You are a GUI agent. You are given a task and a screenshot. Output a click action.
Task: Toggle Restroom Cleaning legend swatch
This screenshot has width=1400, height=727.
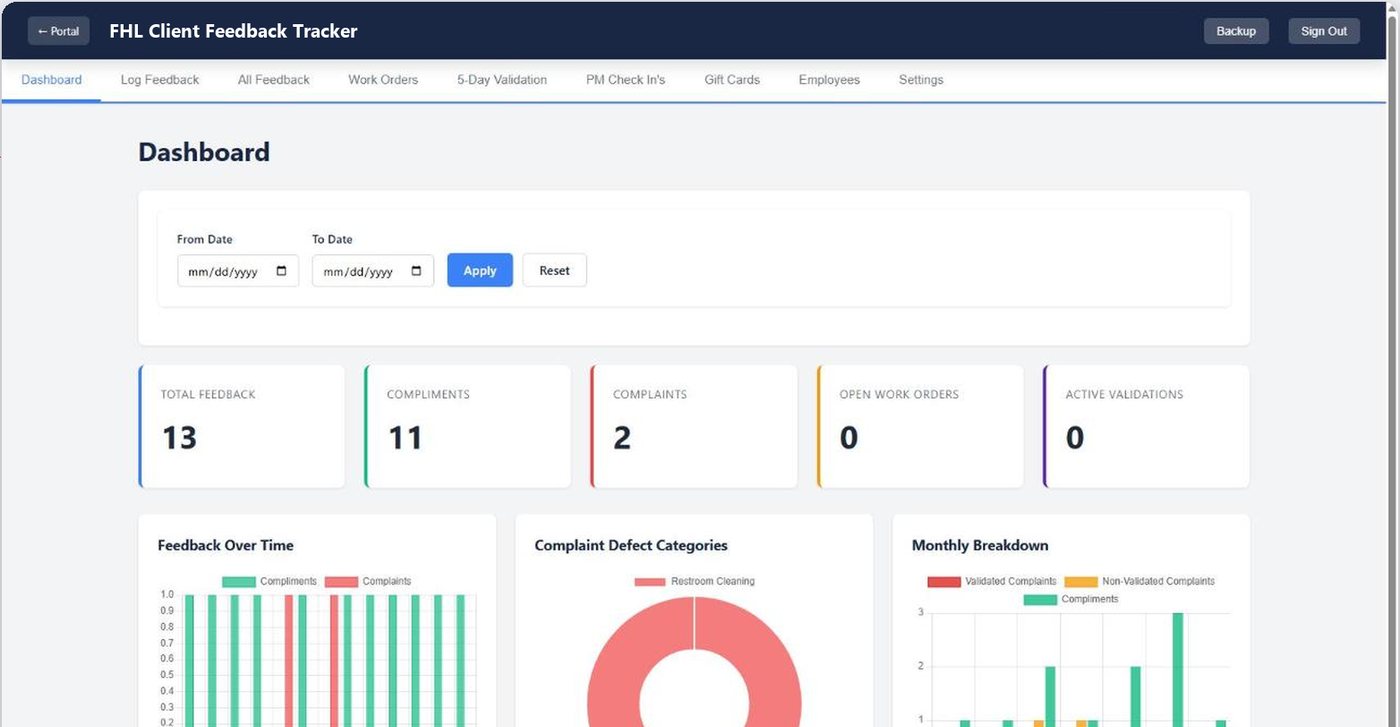coord(650,581)
